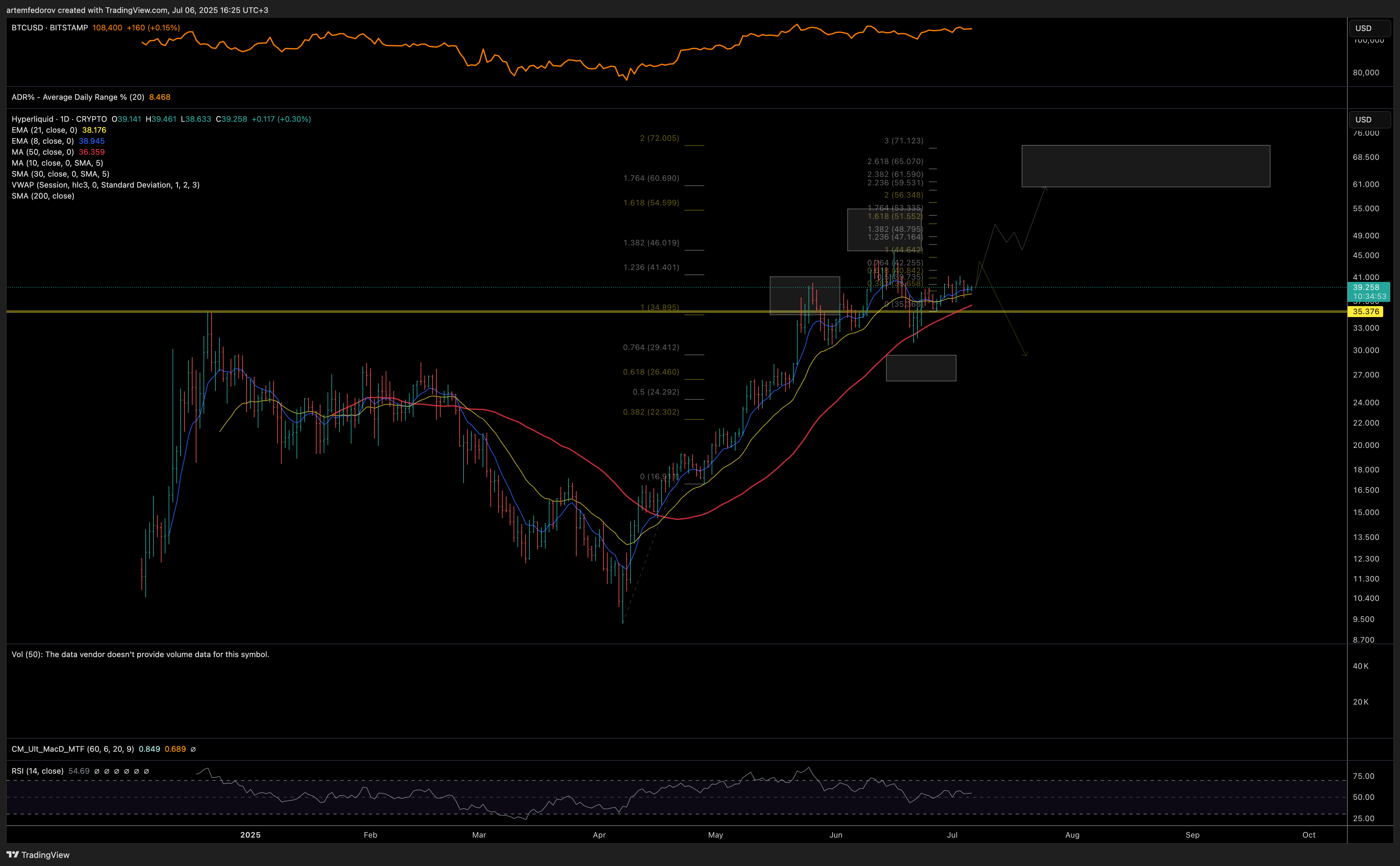
Task: Click the Feb label on the time axis
Action: [371, 834]
